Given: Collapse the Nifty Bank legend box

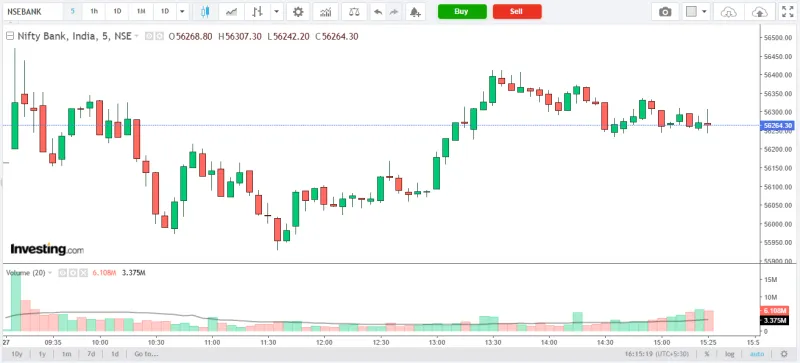Looking at the screenshot, I should 10,36.
